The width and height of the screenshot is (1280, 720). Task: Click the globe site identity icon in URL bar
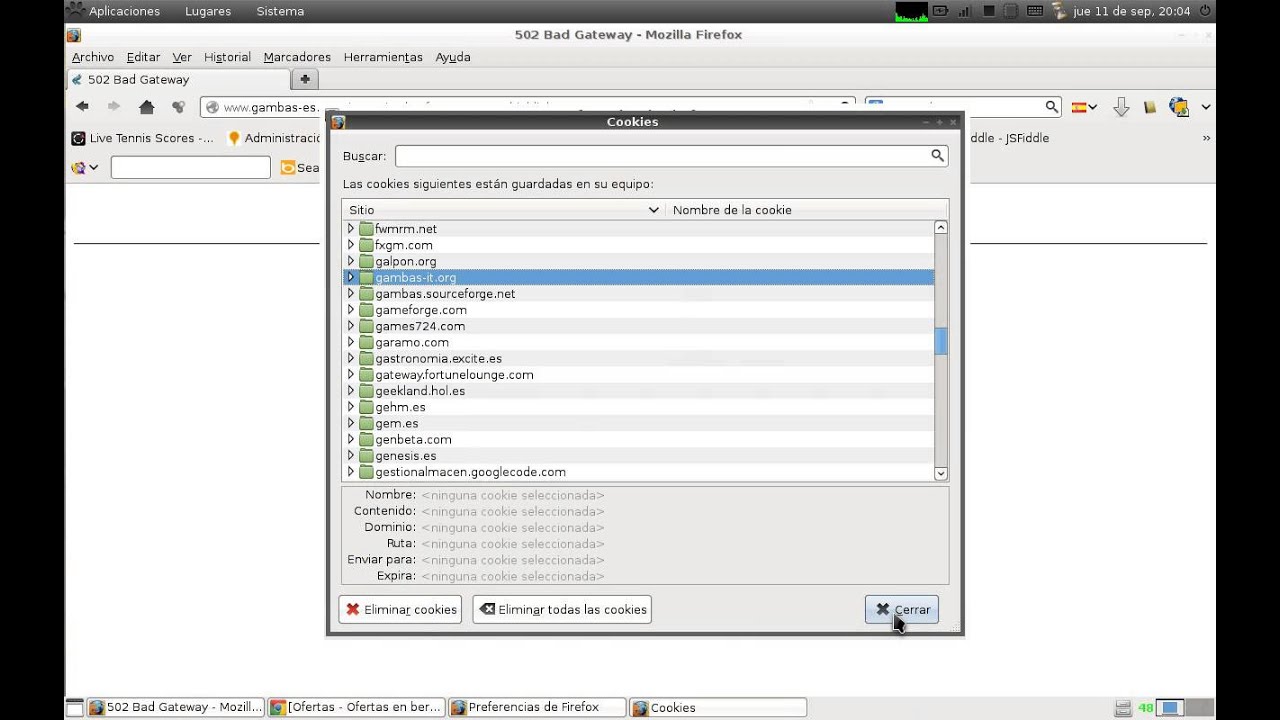tap(211, 107)
